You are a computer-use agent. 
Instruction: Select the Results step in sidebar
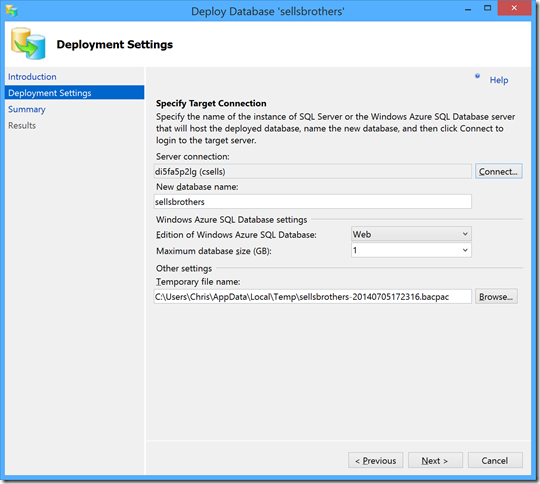tap(22, 125)
